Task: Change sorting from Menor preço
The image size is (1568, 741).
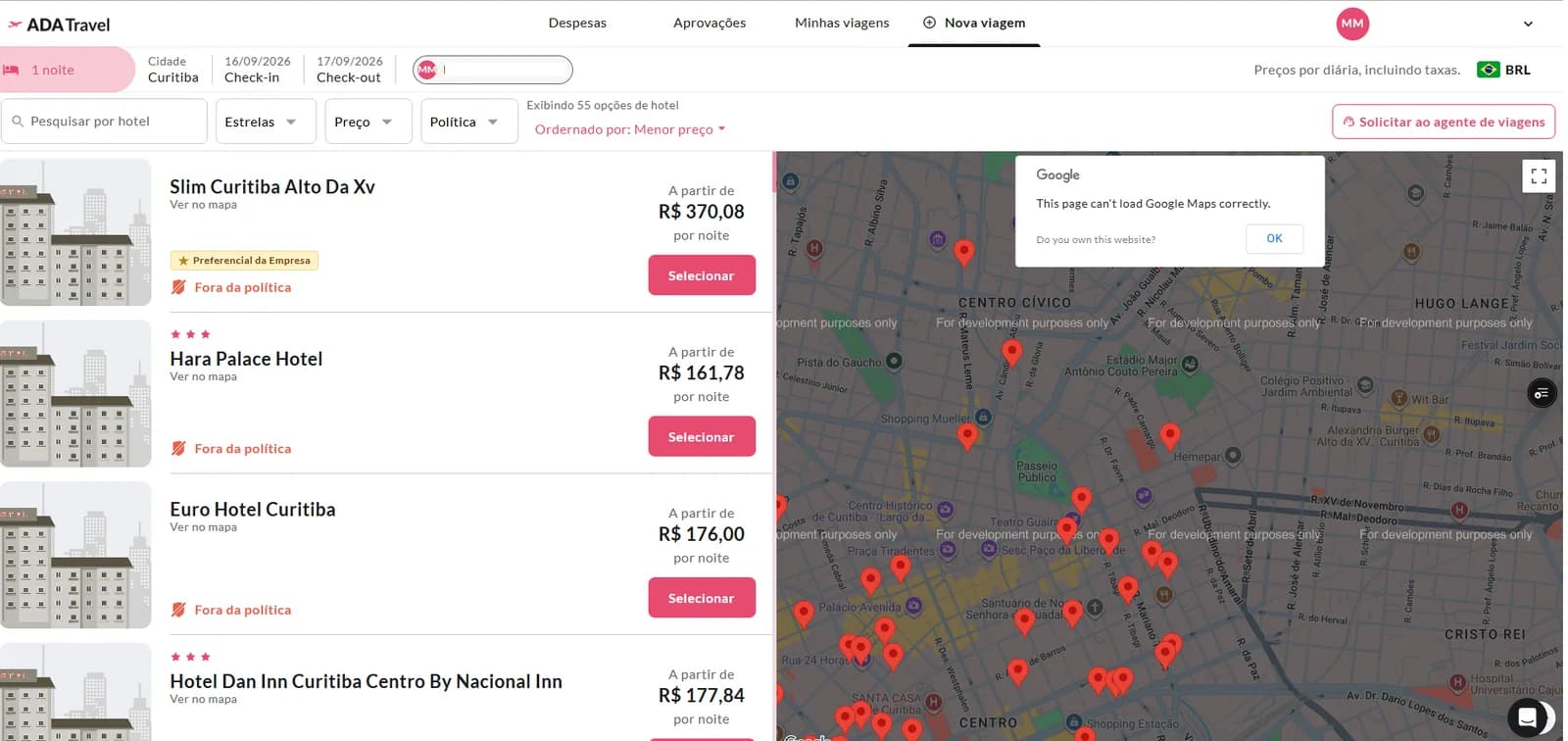Action: pyautogui.click(x=630, y=129)
